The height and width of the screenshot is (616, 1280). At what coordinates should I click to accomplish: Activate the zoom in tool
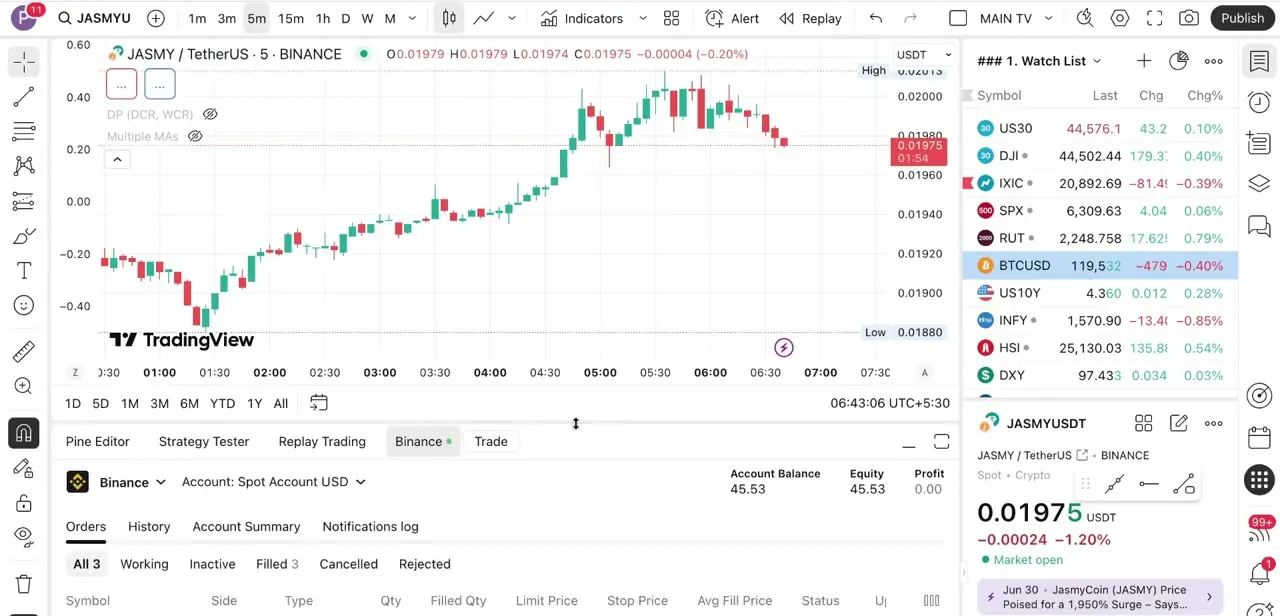(24, 386)
